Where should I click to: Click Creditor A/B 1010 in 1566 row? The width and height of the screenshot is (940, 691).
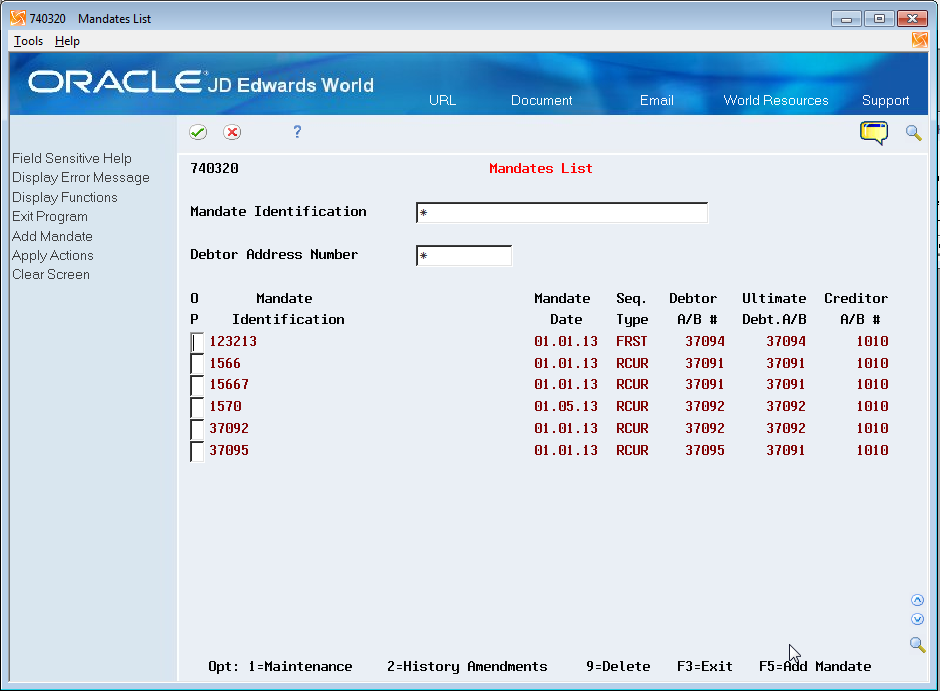872,363
